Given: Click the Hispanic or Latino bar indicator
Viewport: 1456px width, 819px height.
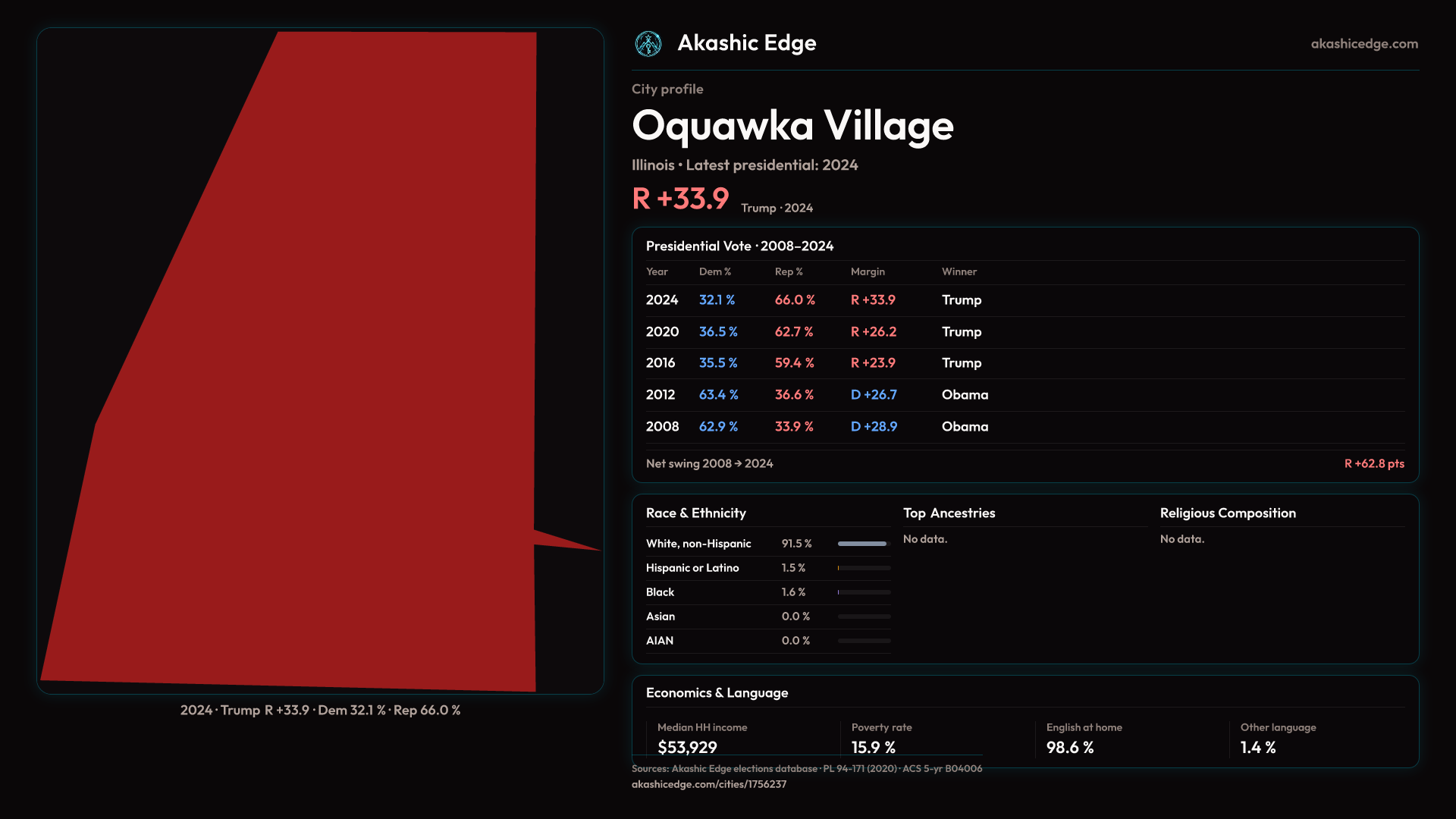Looking at the screenshot, I should [x=863, y=568].
